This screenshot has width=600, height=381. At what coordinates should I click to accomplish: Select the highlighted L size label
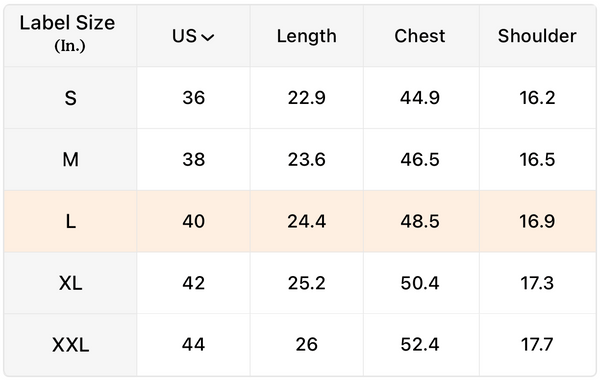pyautogui.click(x=70, y=221)
